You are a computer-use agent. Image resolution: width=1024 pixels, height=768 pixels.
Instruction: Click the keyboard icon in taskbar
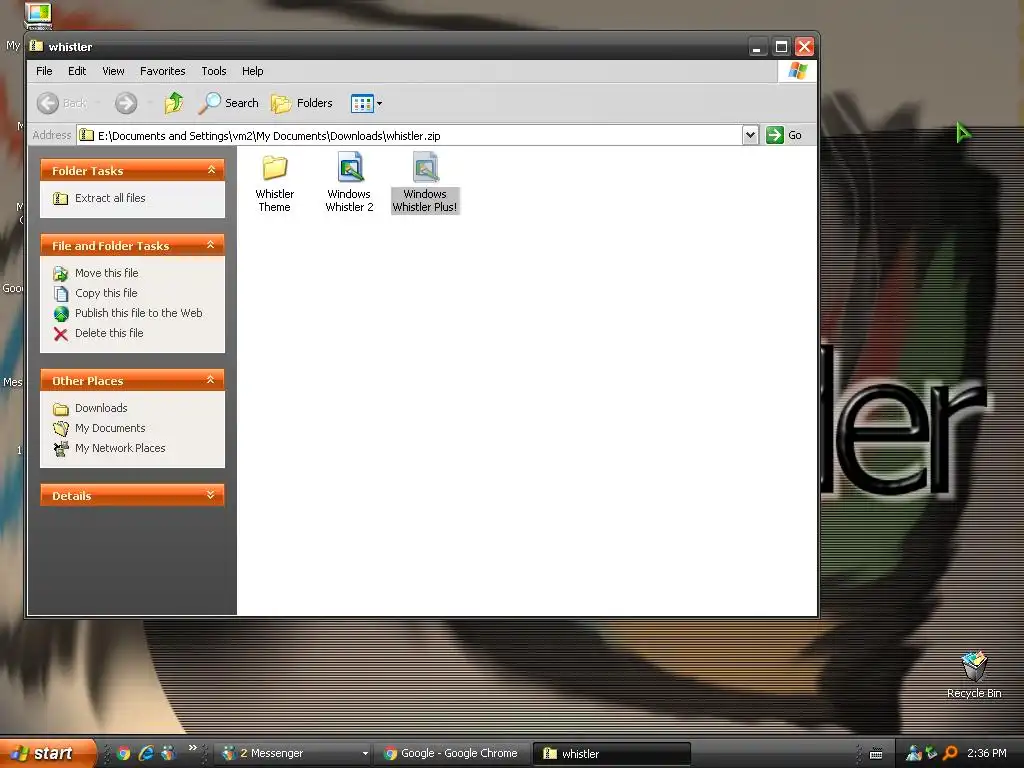pyautogui.click(x=876, y=754)
